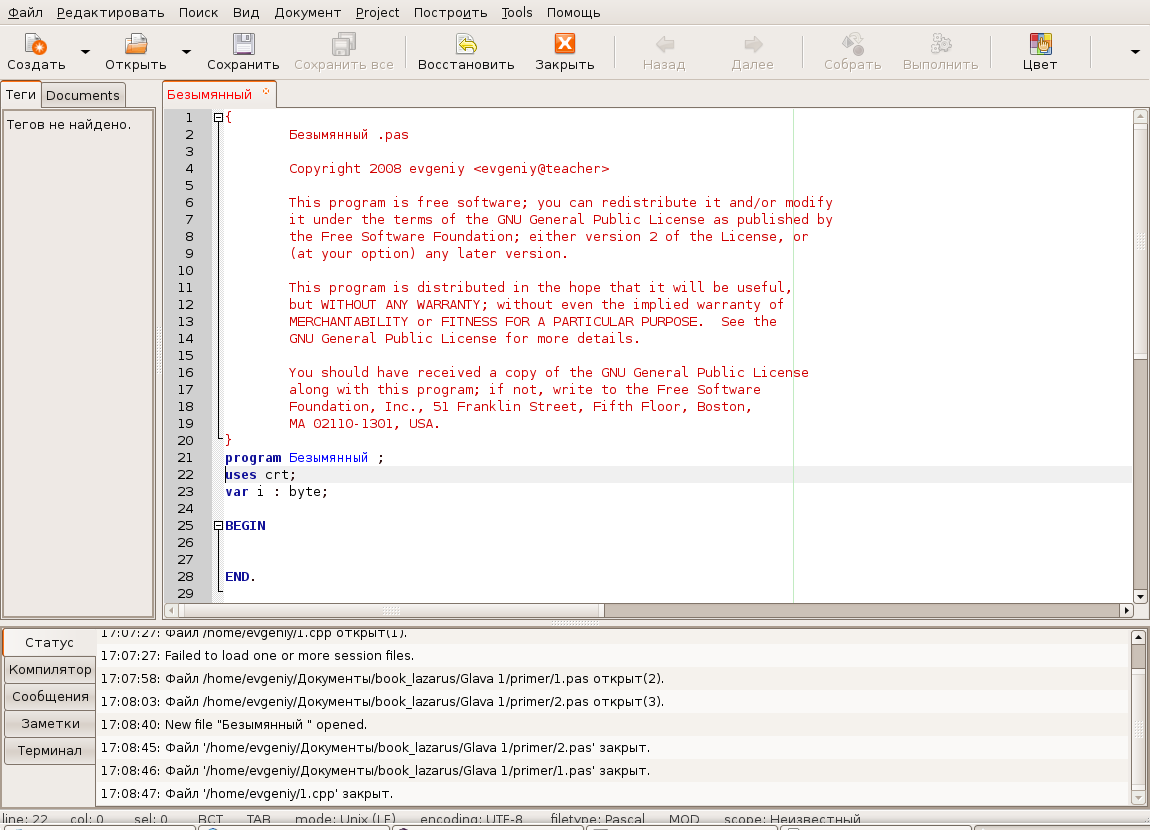The image size is (1150, 830).
Task: Click 'uses crt;' on line 22
Action: tap(260, 474)
